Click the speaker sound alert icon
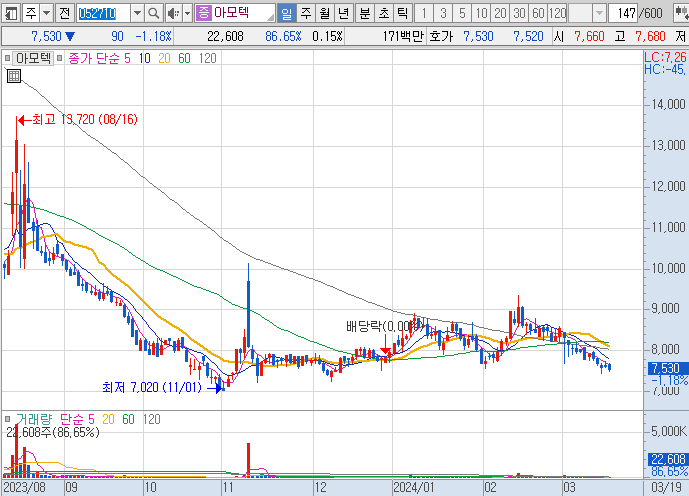Image resolution: width=689 pixels, height=496 pixels. pyautogui.click(x=174, y=13)
